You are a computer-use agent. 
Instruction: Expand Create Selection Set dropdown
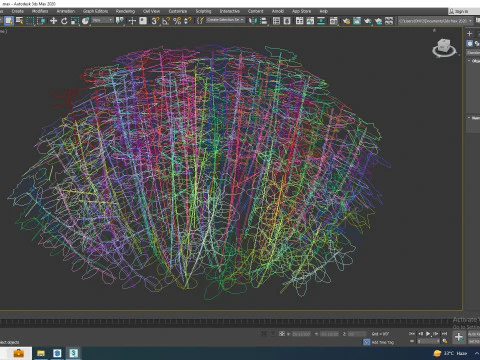click(x=225, y=20)
